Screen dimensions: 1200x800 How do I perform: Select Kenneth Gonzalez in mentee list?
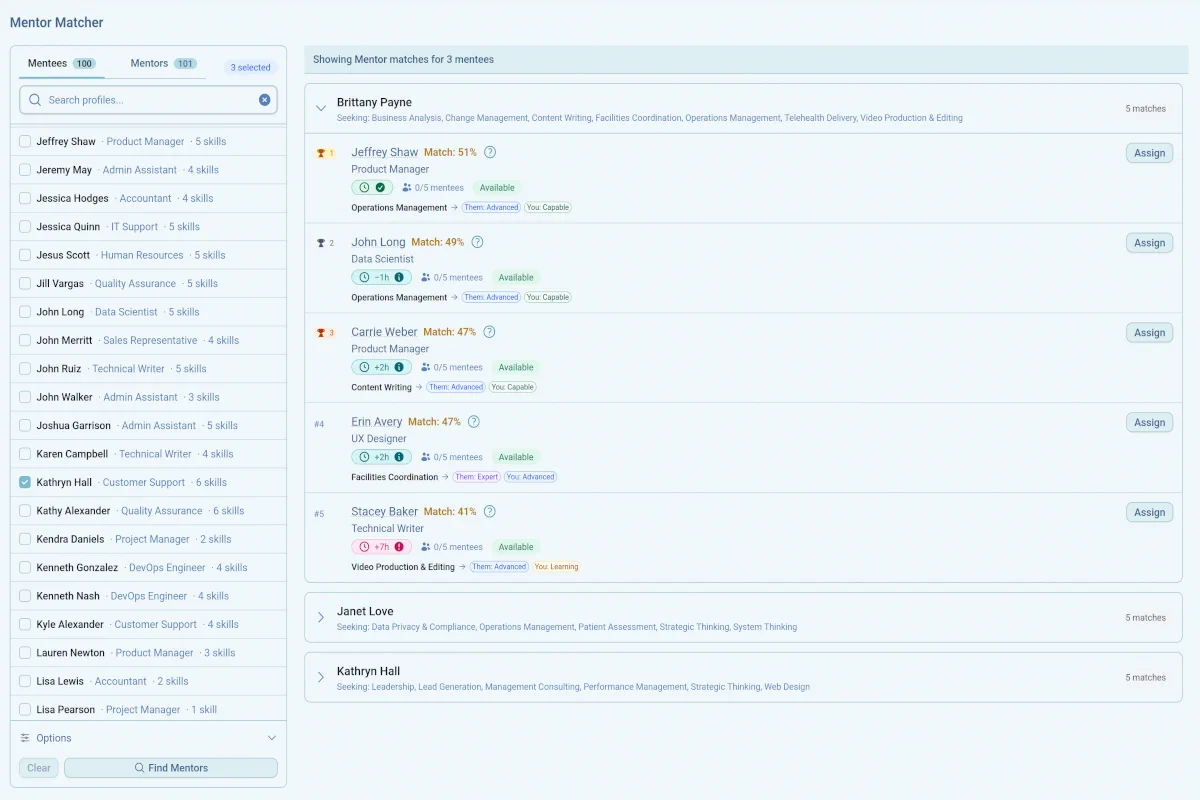148,567
